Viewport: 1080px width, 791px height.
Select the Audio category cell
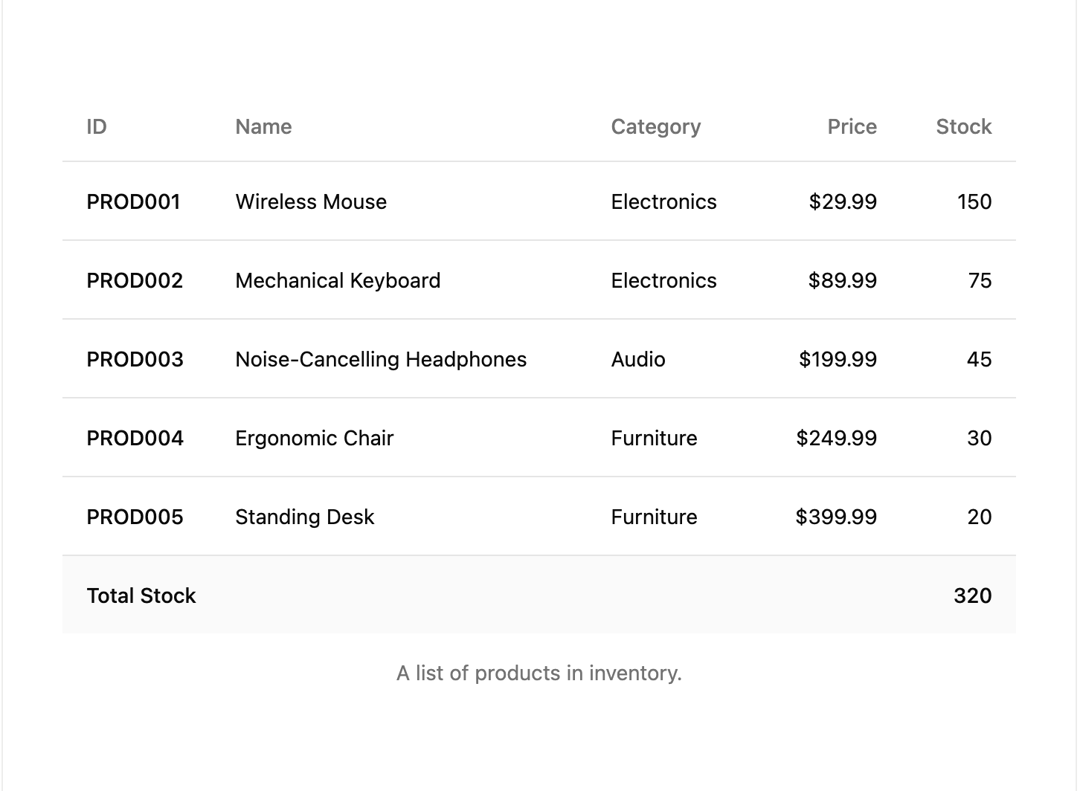638,359
